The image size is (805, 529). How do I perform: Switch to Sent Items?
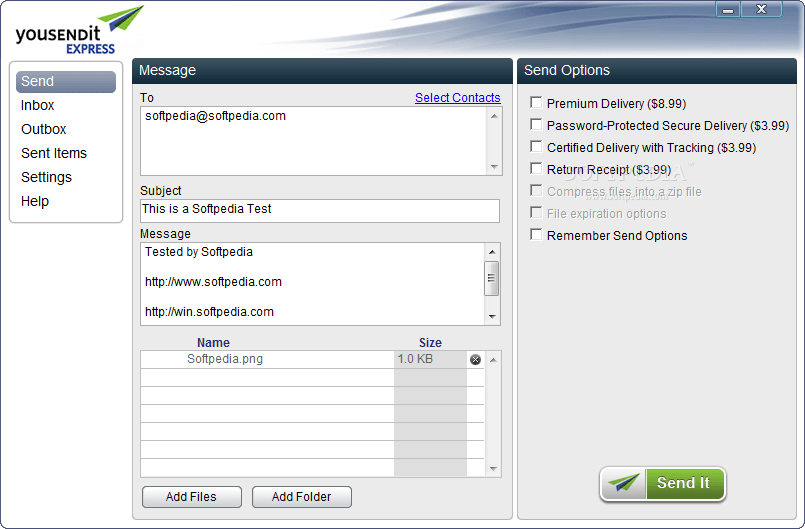[54, 153]
